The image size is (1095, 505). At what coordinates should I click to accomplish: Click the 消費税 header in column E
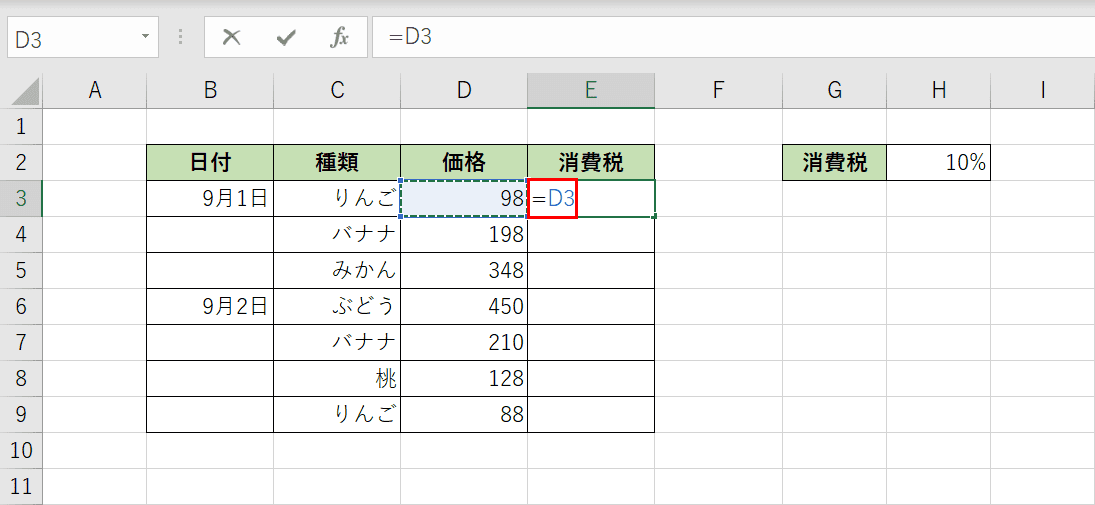coord(591,163)
